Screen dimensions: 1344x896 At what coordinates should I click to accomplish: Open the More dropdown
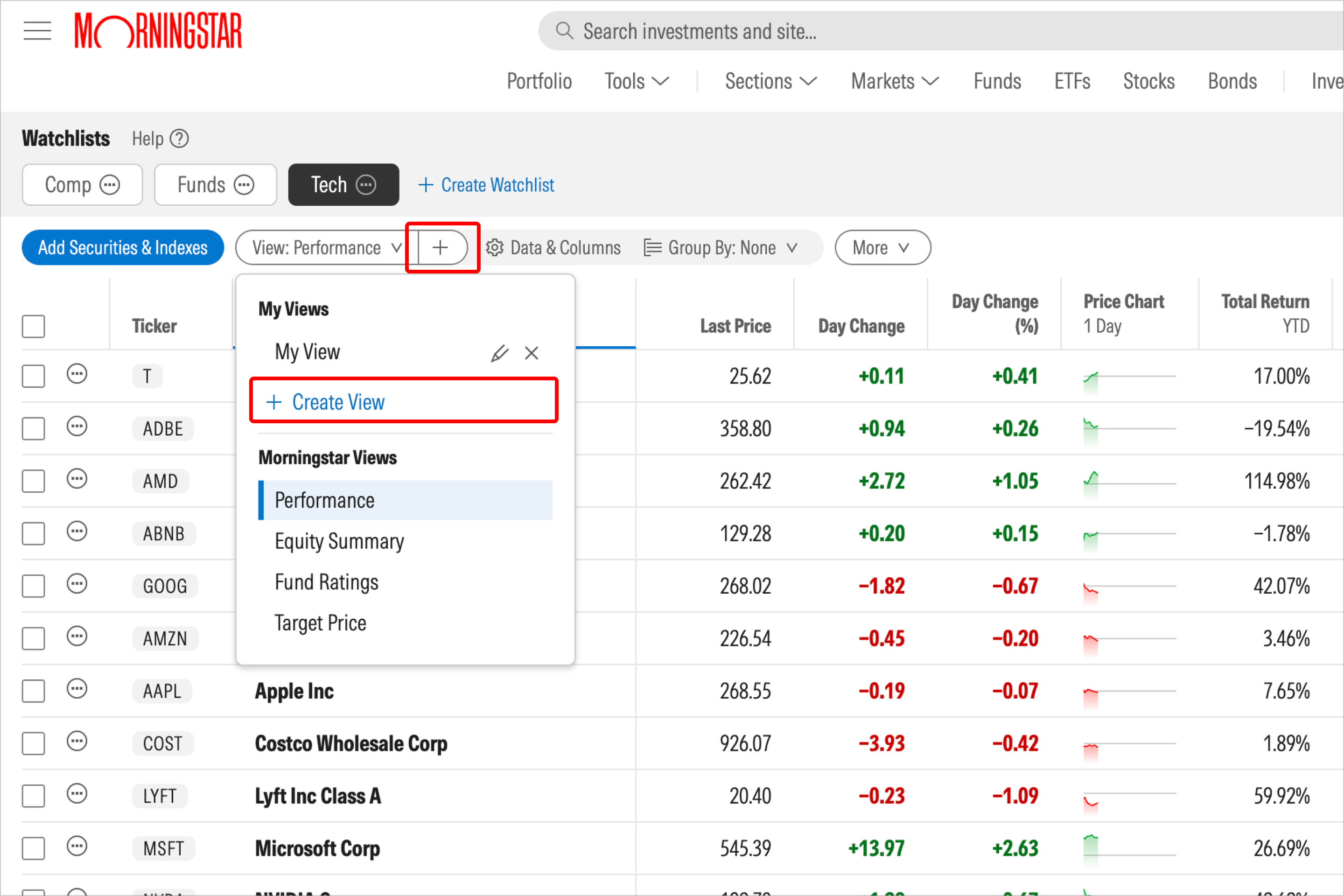(x=882, y=248)
